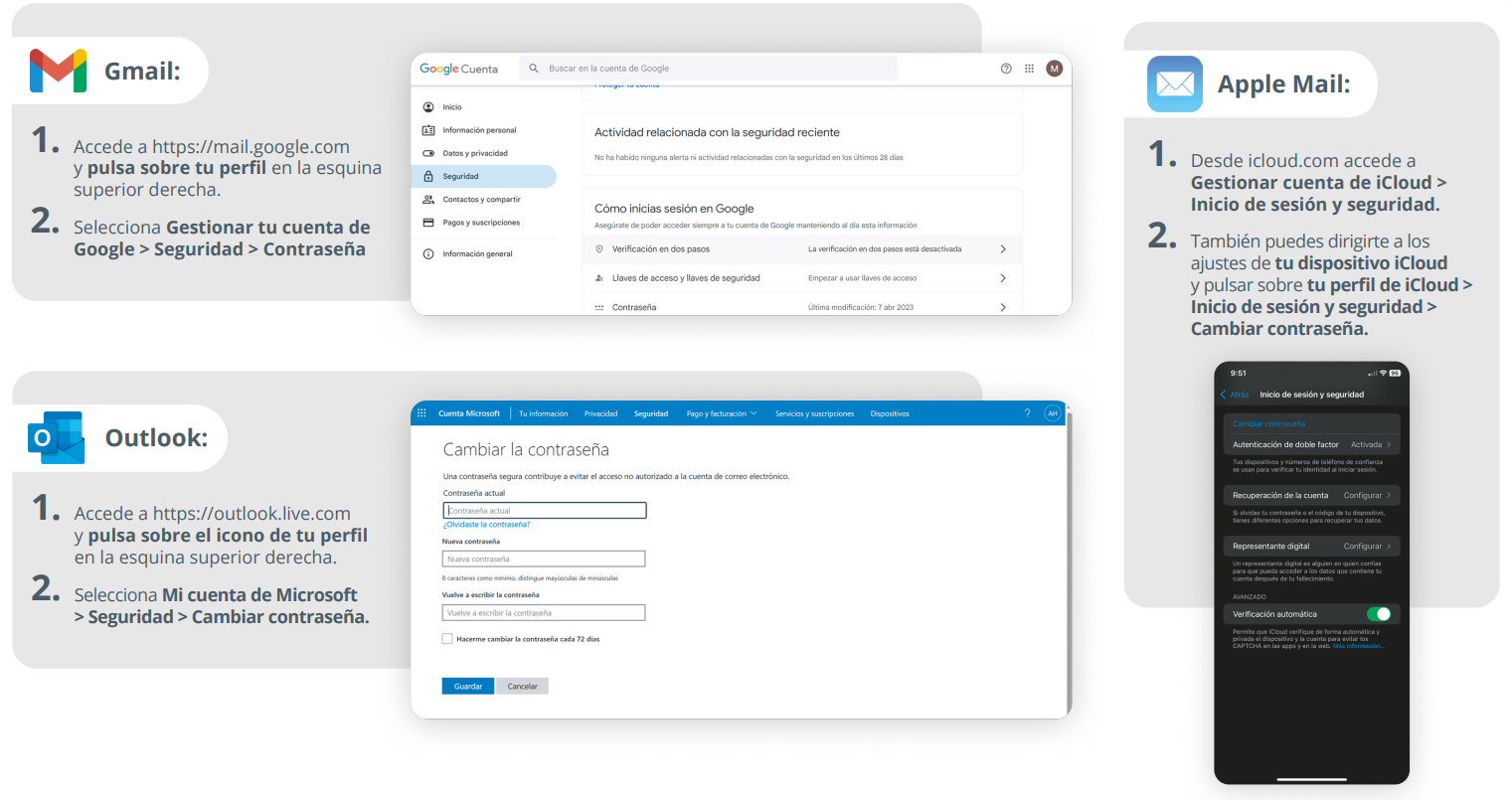Click the Guardar button

click(x=468, y=686)
